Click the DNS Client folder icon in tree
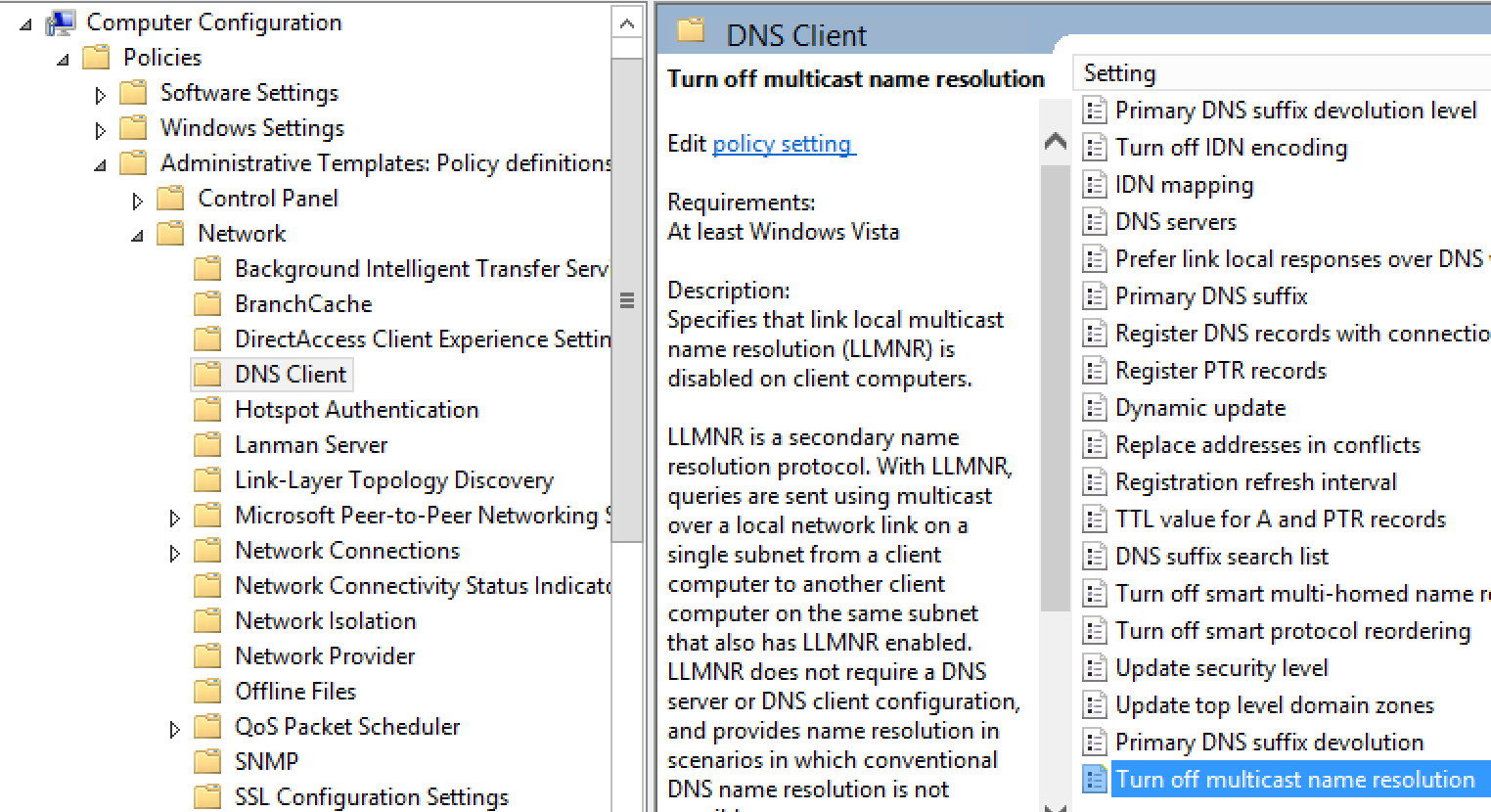 (x=207, y=375)
